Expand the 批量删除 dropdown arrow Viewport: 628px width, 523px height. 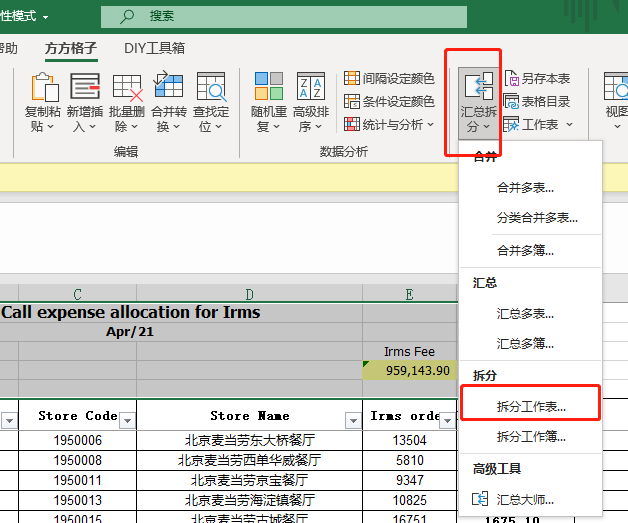tap(135, 127)
